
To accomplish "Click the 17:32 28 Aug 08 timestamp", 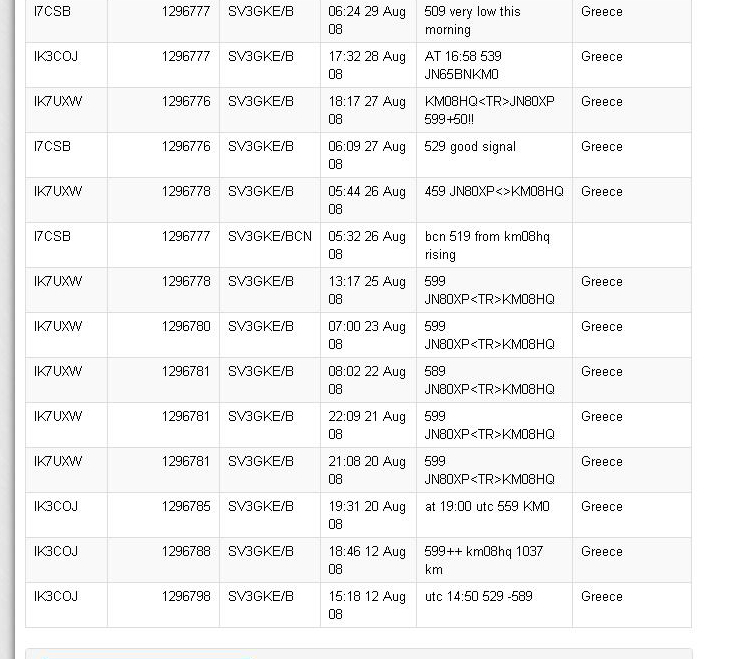I will pos(367,65).
